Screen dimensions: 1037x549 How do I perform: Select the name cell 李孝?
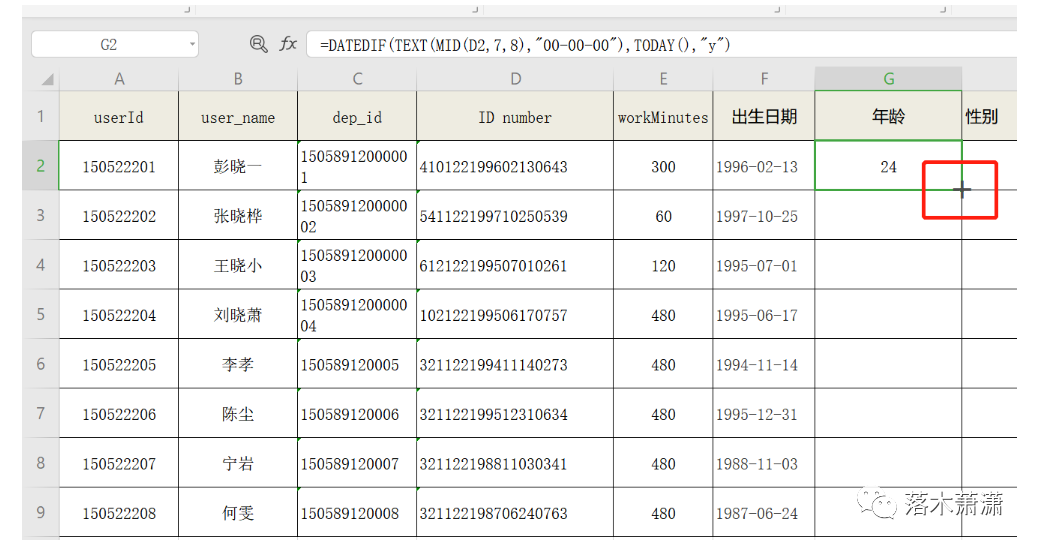click(238, 364)
